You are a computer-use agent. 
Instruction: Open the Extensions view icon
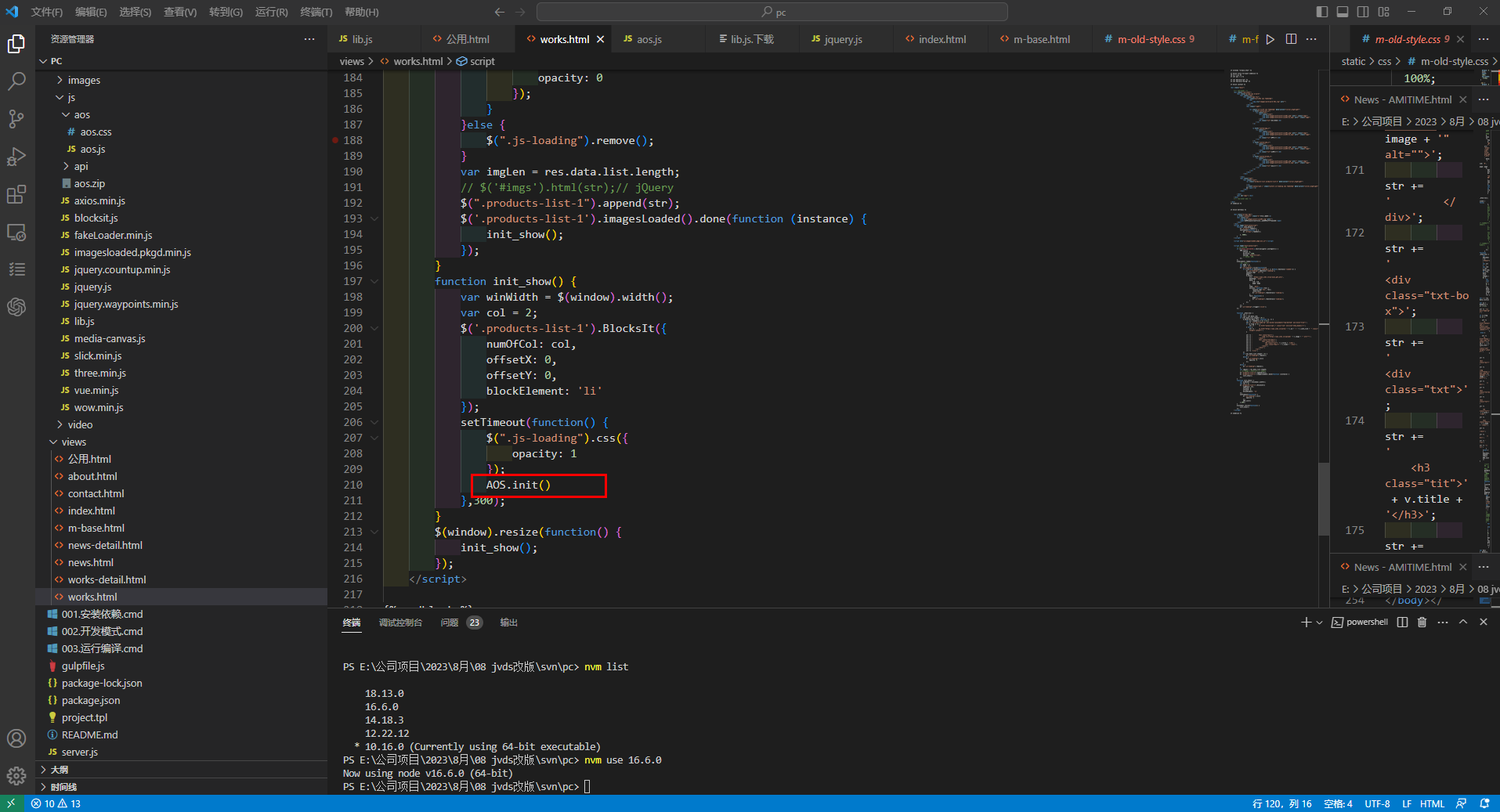(x=16, y=194)
